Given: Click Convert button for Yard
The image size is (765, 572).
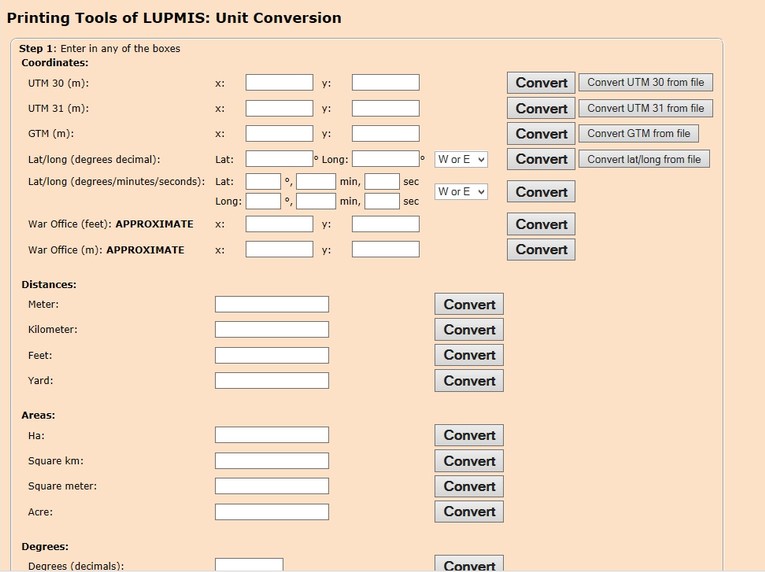Looking at the screenshot, I should click(469, 381).
